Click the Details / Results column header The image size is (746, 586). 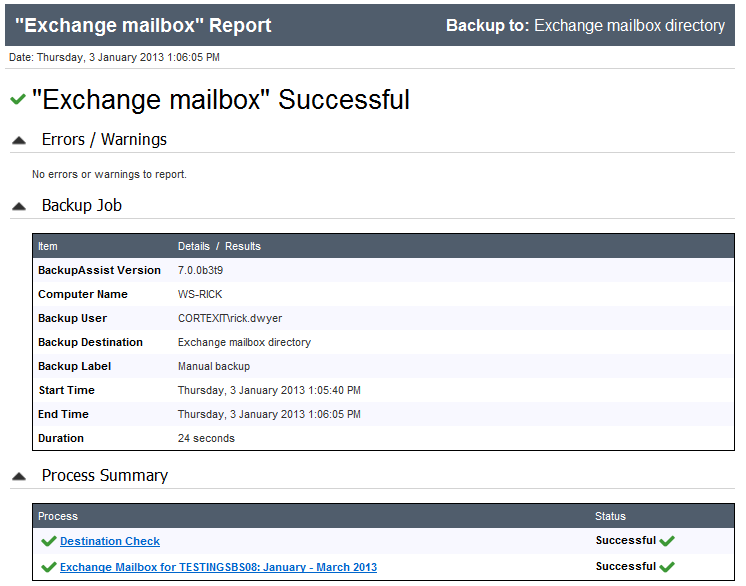(219, 246)
